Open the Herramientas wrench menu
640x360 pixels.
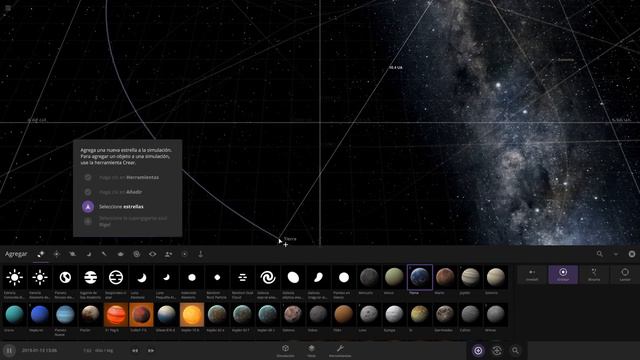click(x=340, y=351)
